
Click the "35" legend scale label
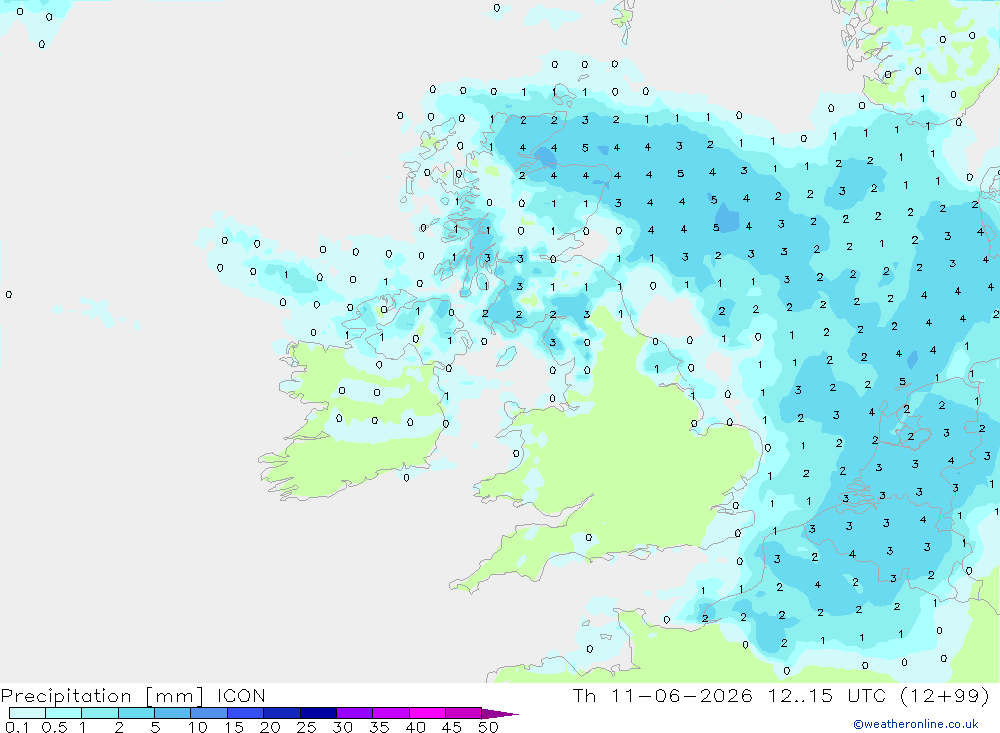pos(379,727)
